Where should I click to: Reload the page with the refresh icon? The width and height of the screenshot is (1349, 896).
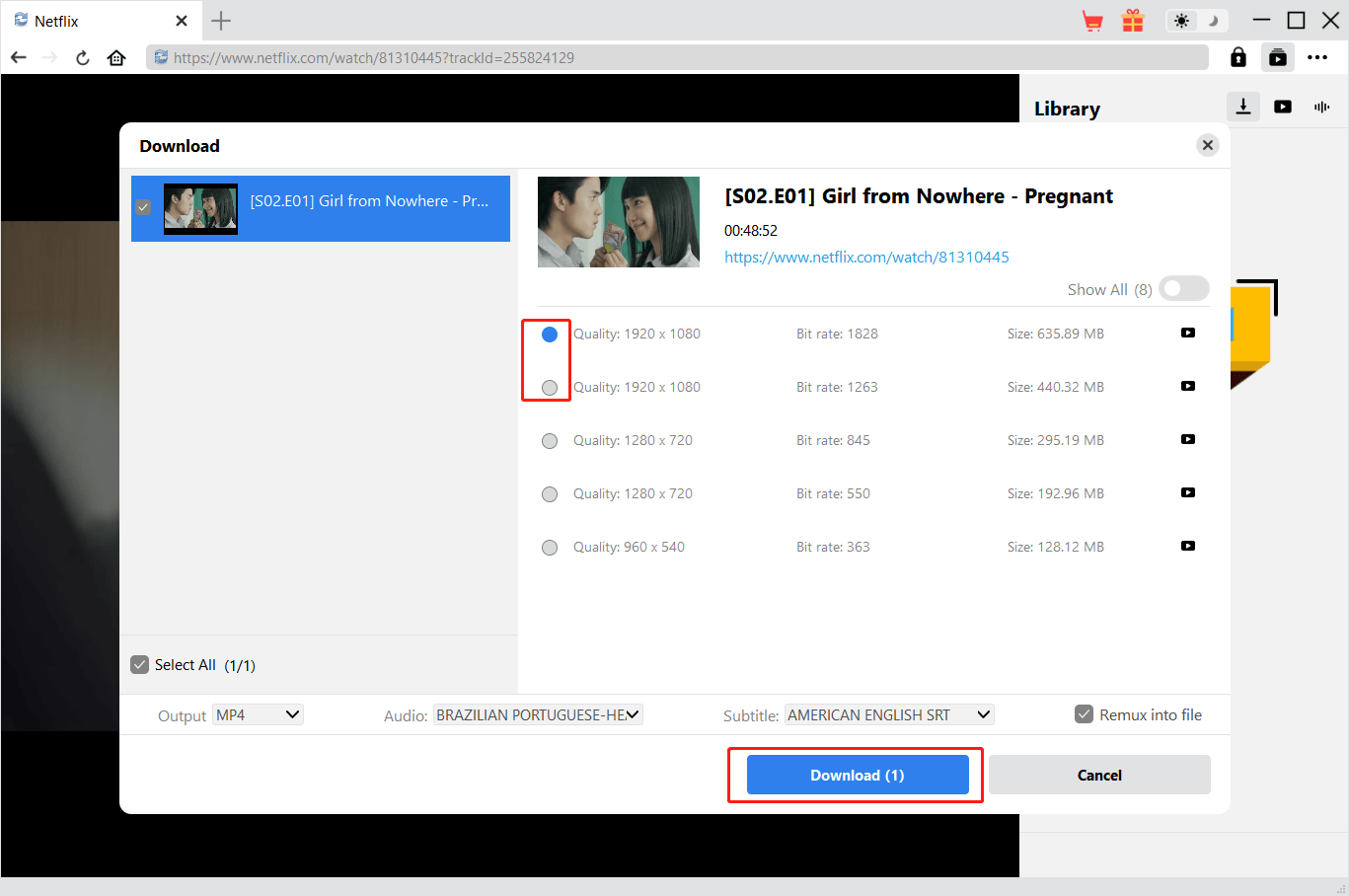[x=83, y=57]
